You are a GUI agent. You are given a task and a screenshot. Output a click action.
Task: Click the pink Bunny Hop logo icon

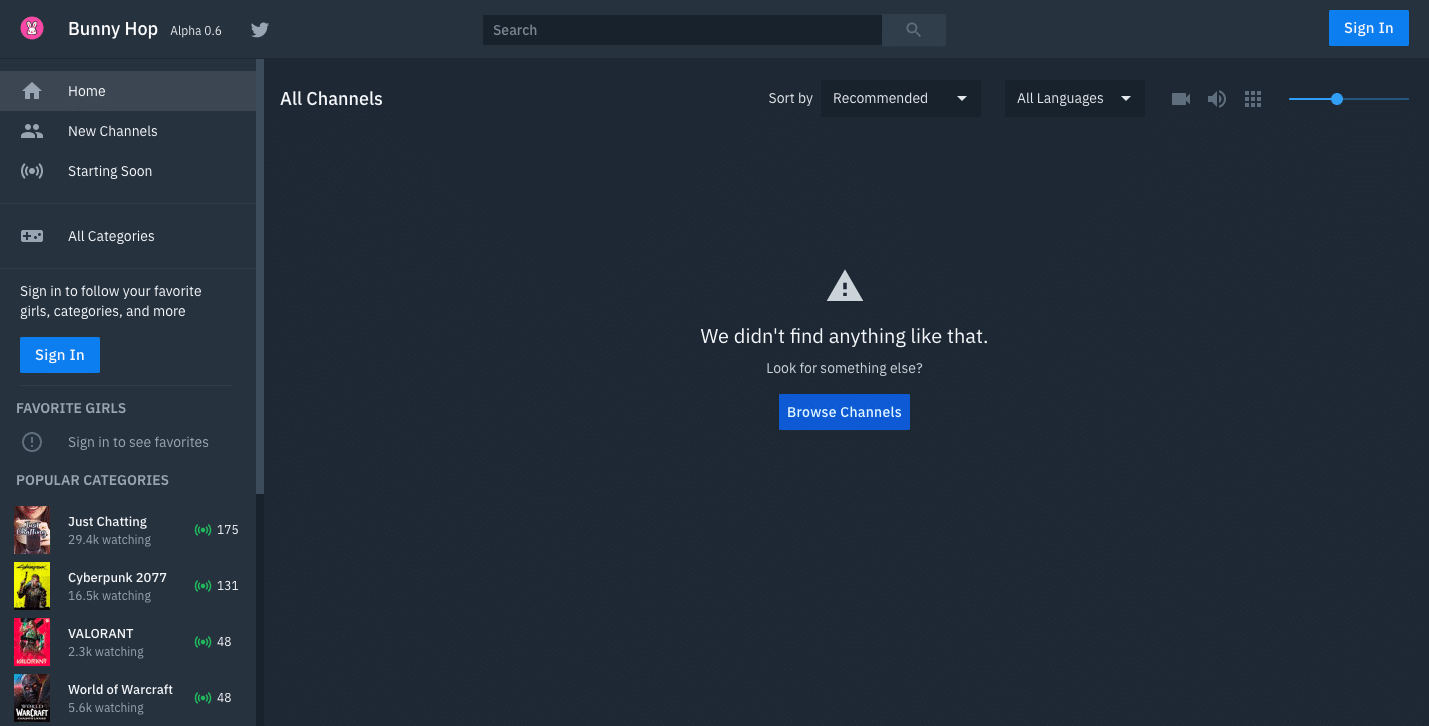point(32,29)
